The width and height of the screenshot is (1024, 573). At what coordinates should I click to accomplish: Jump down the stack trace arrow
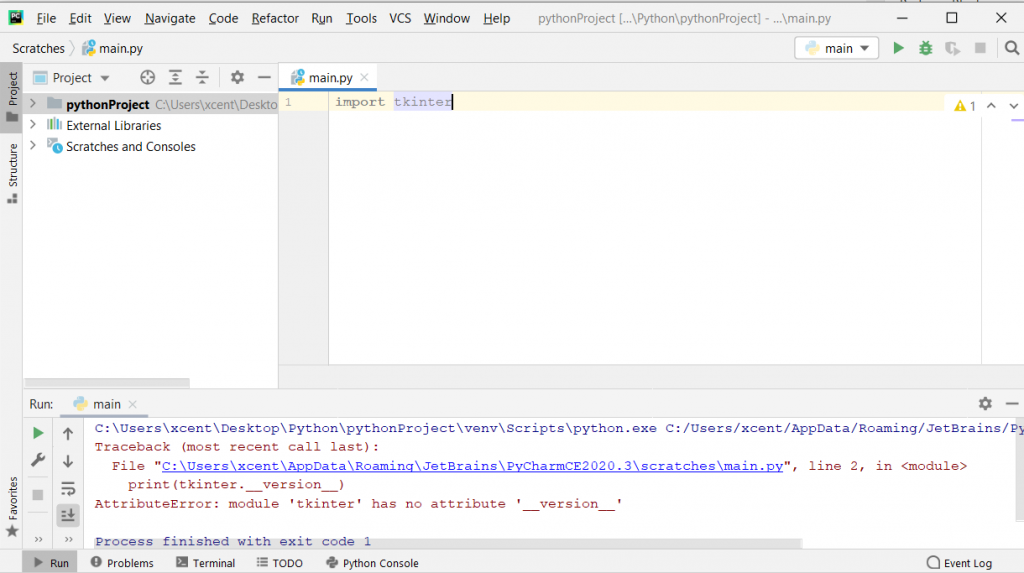click(68, 461)
